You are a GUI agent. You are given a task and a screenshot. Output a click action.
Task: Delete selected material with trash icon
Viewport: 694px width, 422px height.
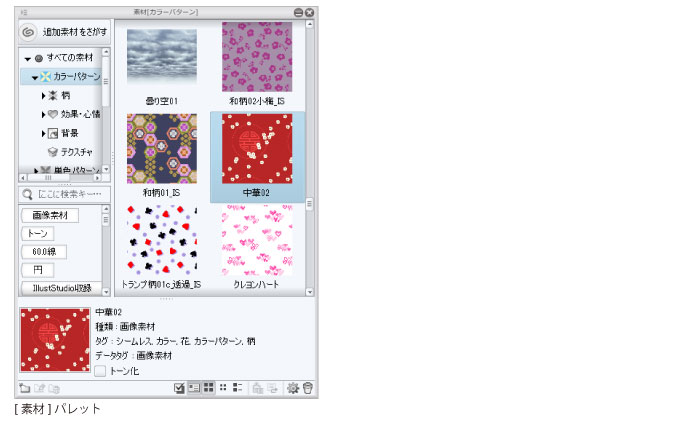(x=308, y=388)
